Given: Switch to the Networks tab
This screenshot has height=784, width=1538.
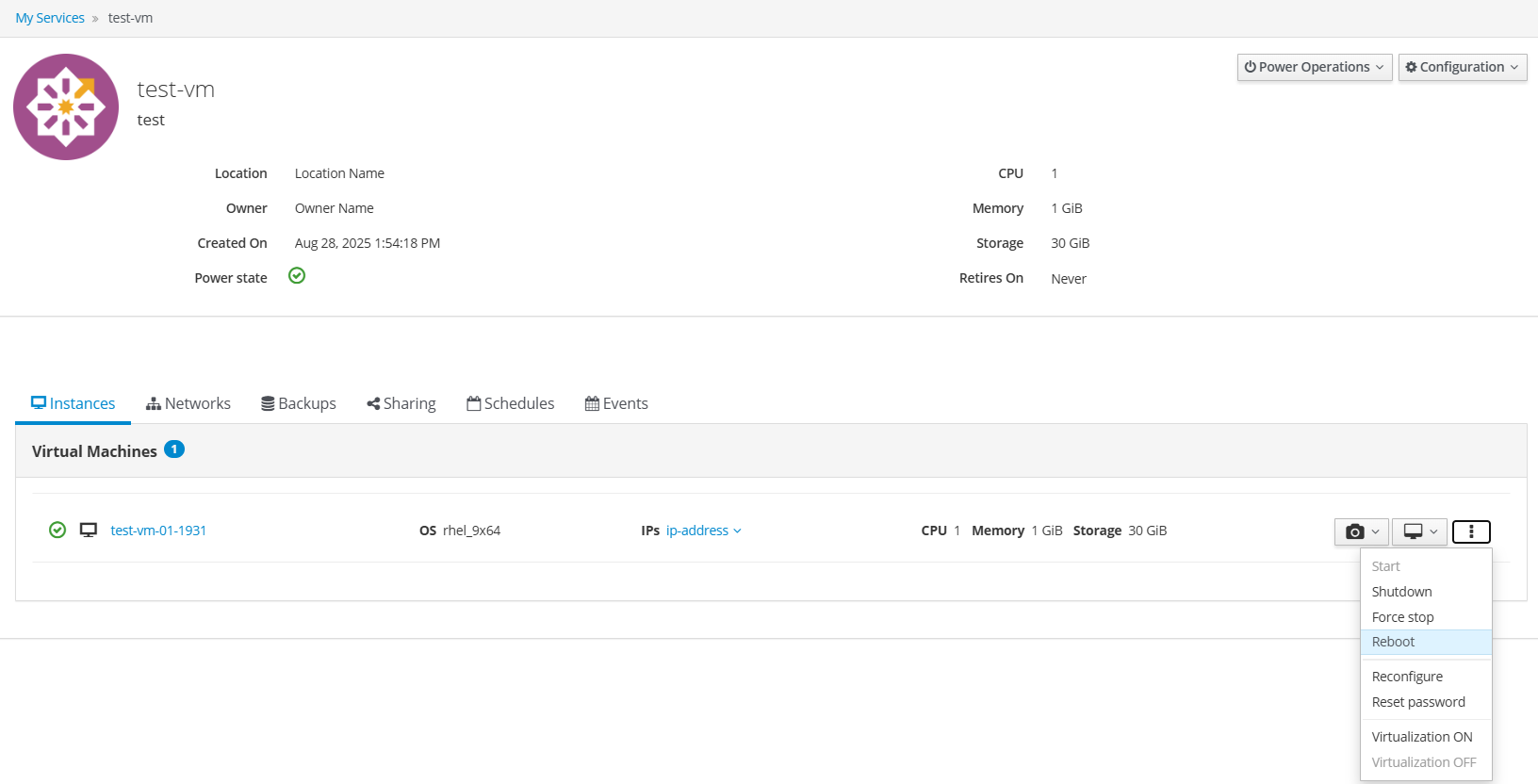Looking at the screenshot, I should (188, 403).
